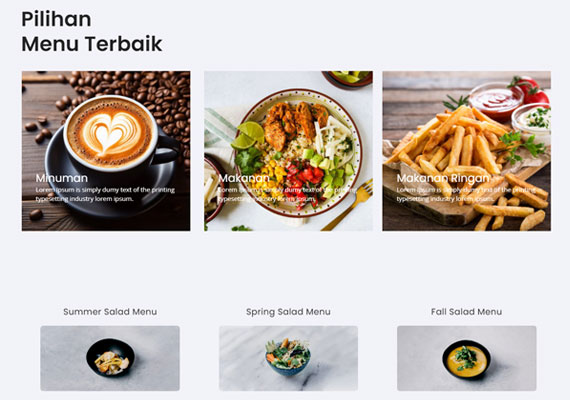Click the Makanan title text
The image size is (570, 400).
[244, 178]
